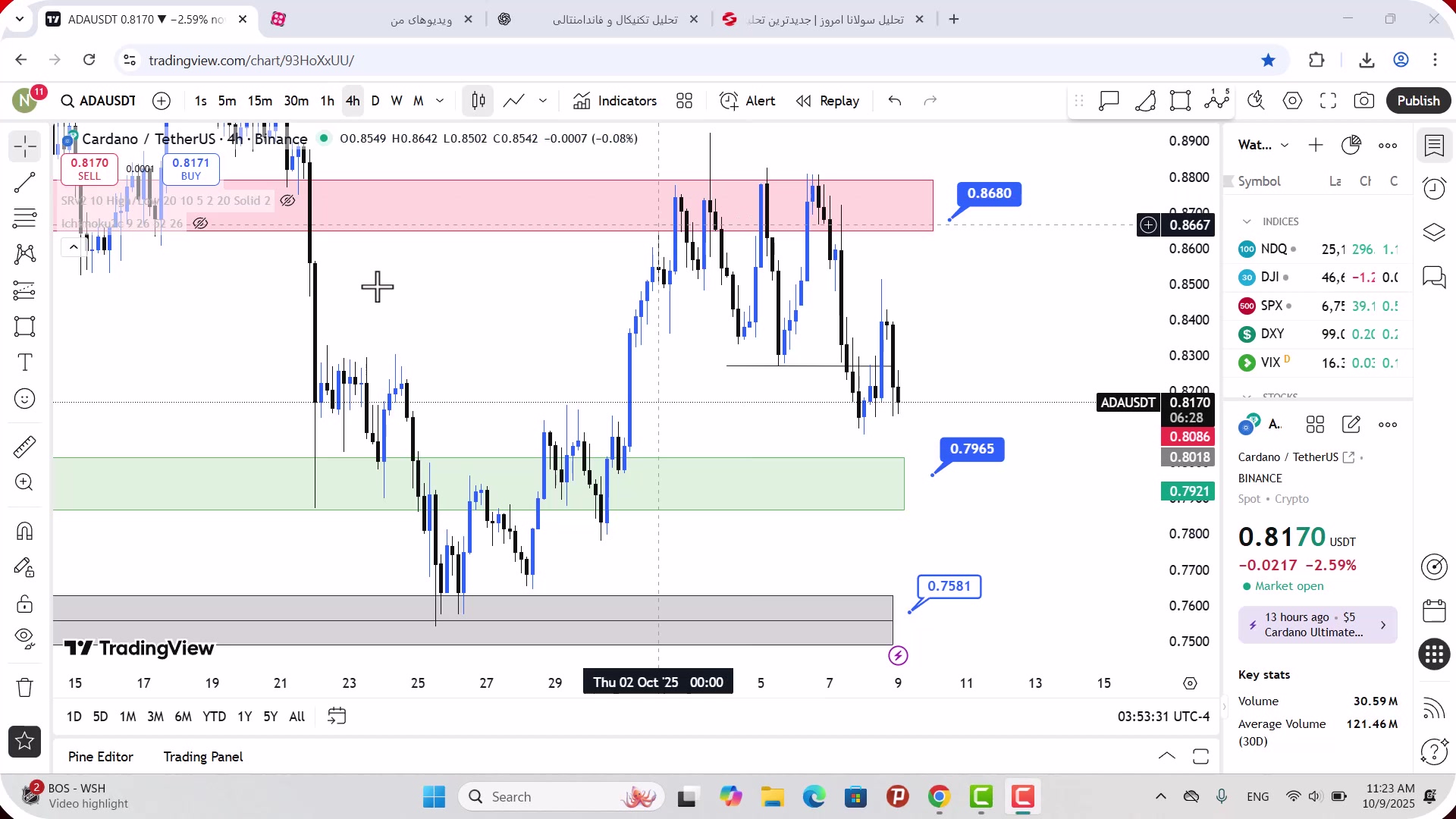Viewport: 1456px width, 819px height.
Task: Open the forecasting and measurement tools
Action: (25, 290)
